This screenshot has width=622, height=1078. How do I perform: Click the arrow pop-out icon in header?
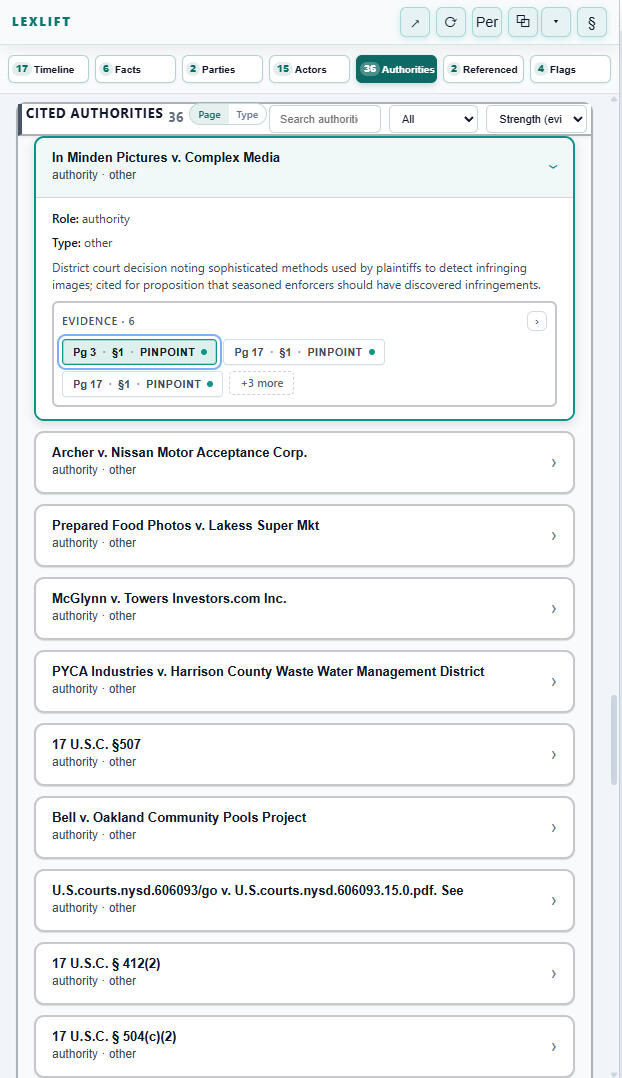click(415, 22)
